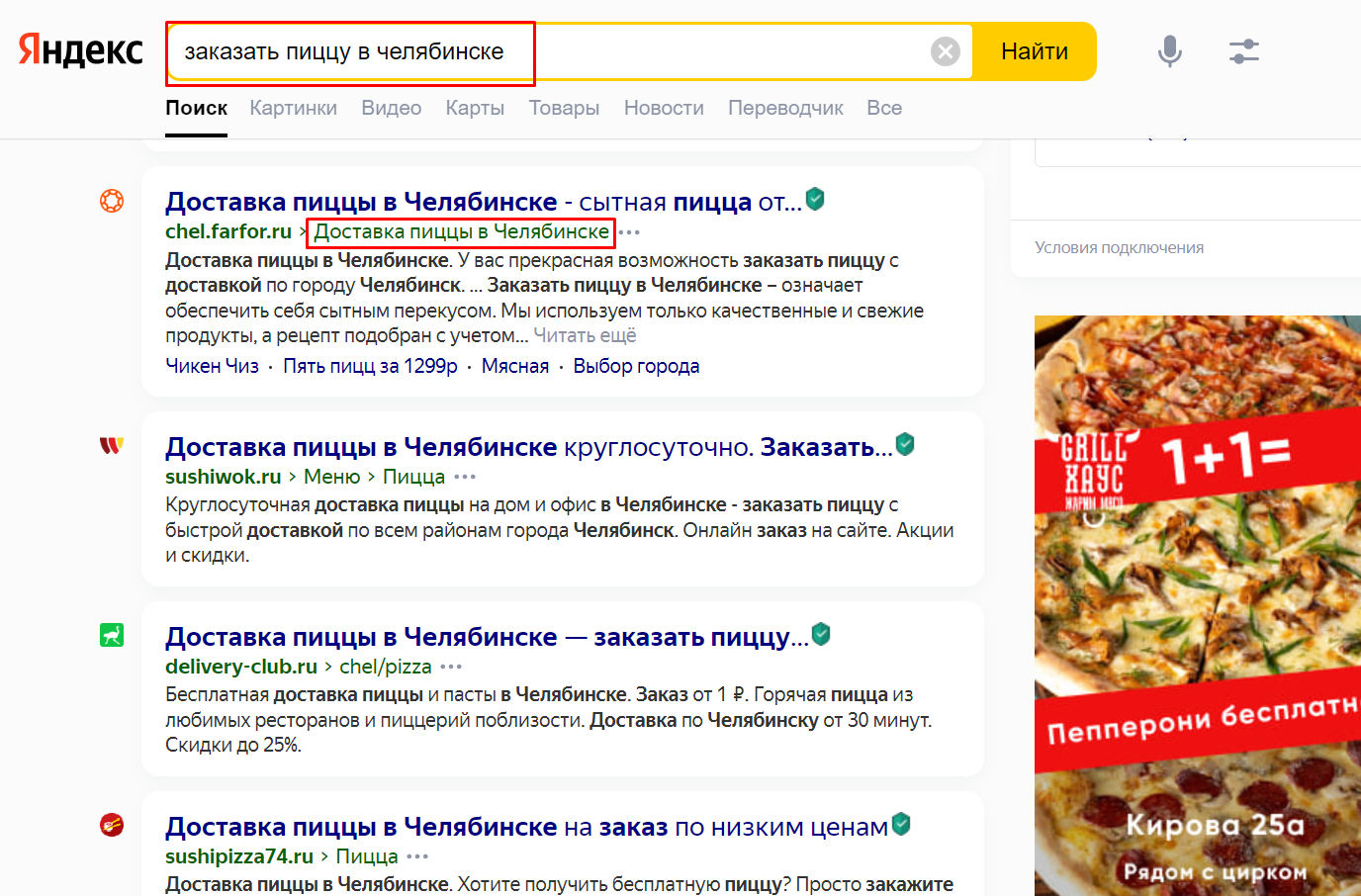
Task: Click the verified shield on the sushipizza74 result
Action: [901, 824]
